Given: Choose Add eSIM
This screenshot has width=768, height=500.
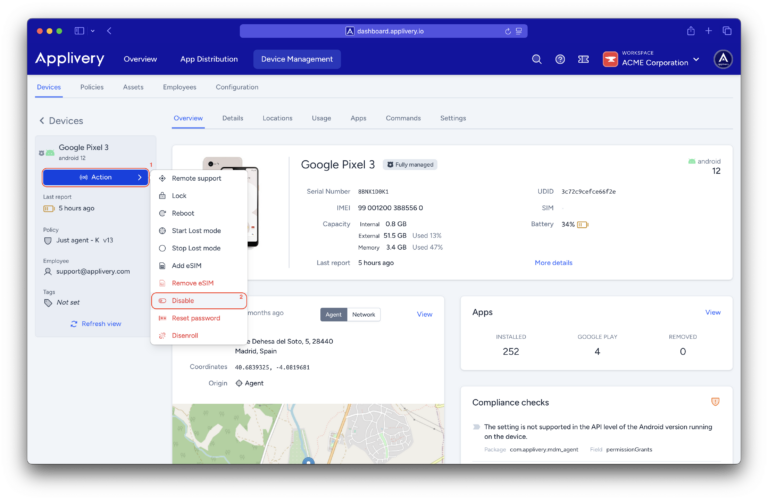Looking at the screenshot, I should [199, 265].
